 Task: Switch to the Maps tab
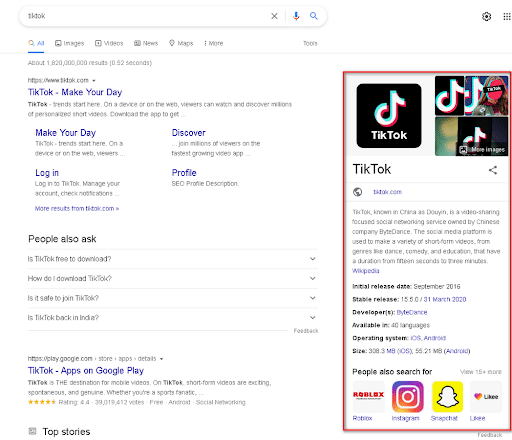tap(181, 43)
